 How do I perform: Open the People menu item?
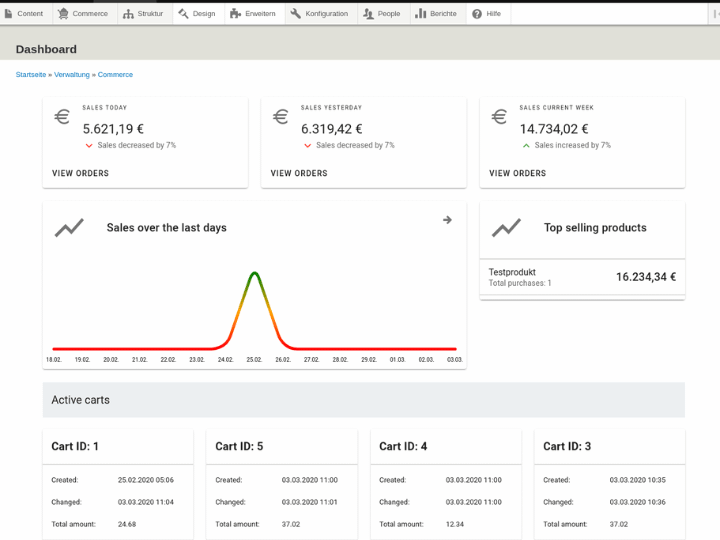coord(384,14)
